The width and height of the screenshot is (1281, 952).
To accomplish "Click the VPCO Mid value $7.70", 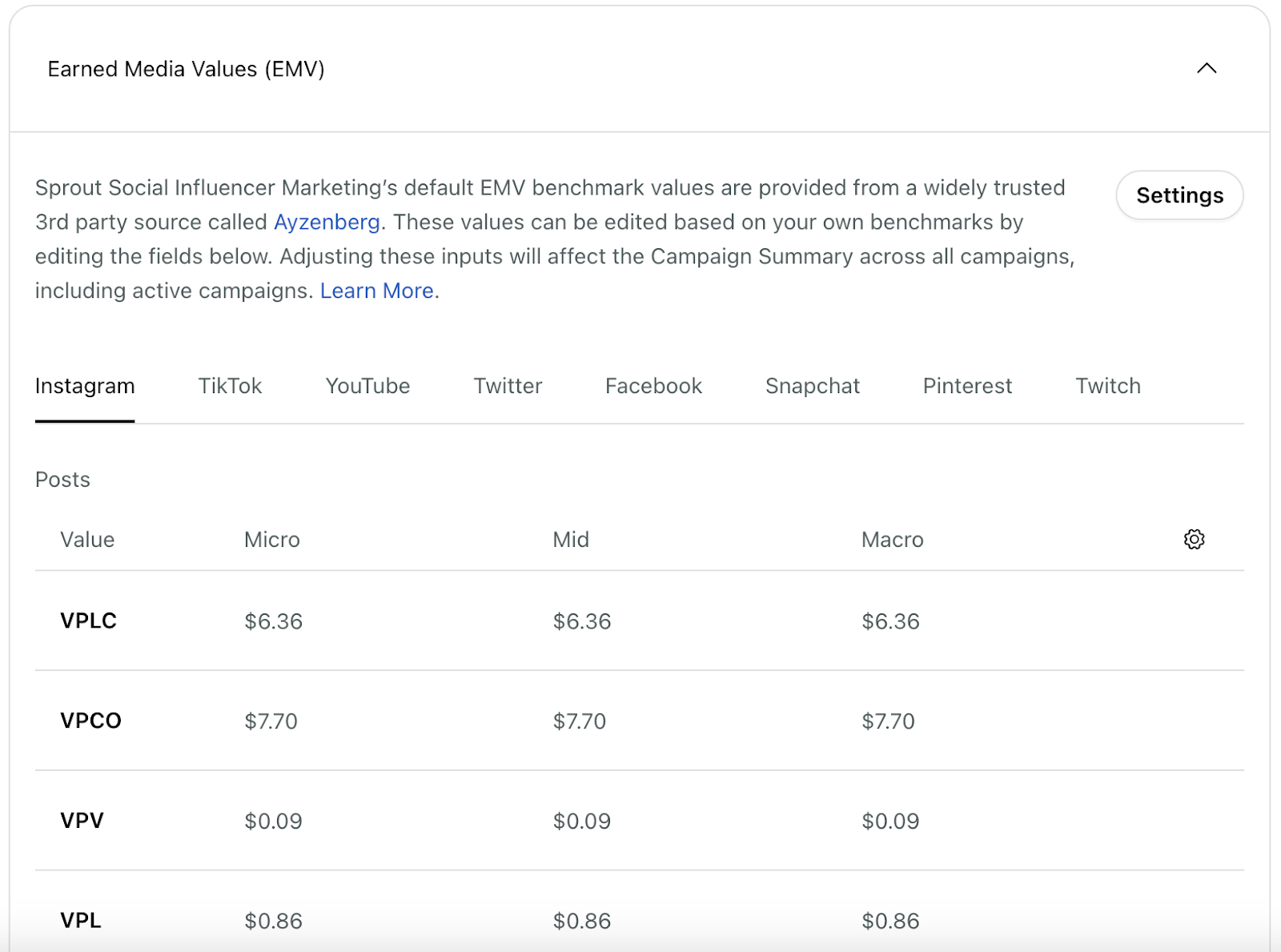I will [580, 721].
